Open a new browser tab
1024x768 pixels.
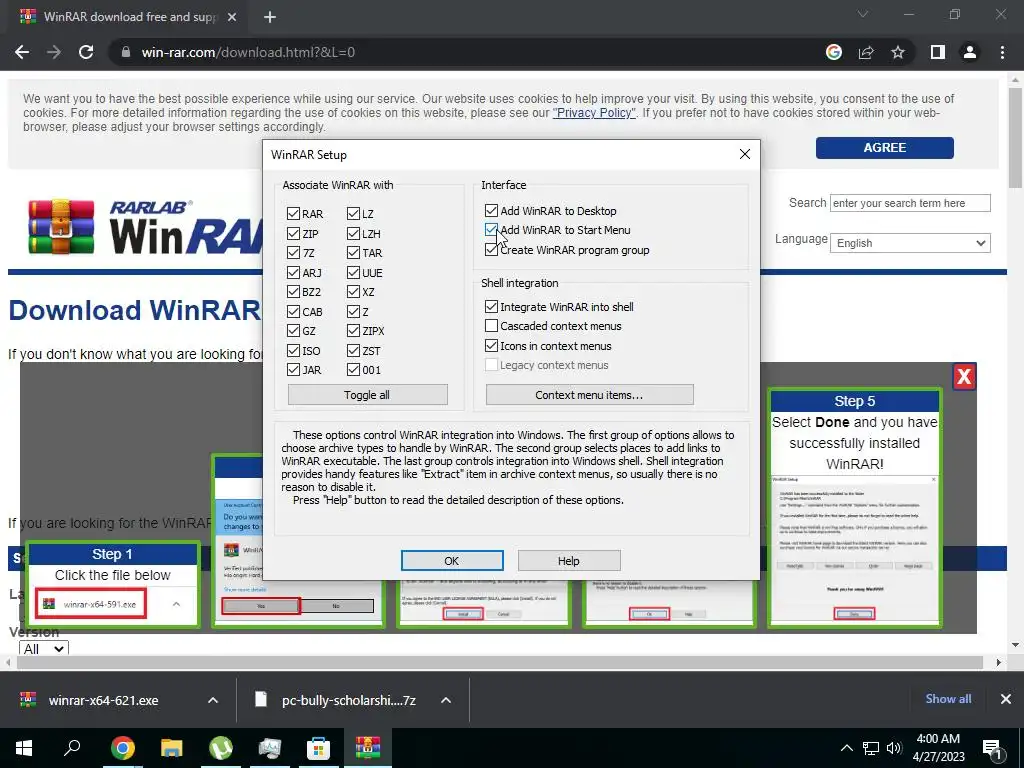270,17
